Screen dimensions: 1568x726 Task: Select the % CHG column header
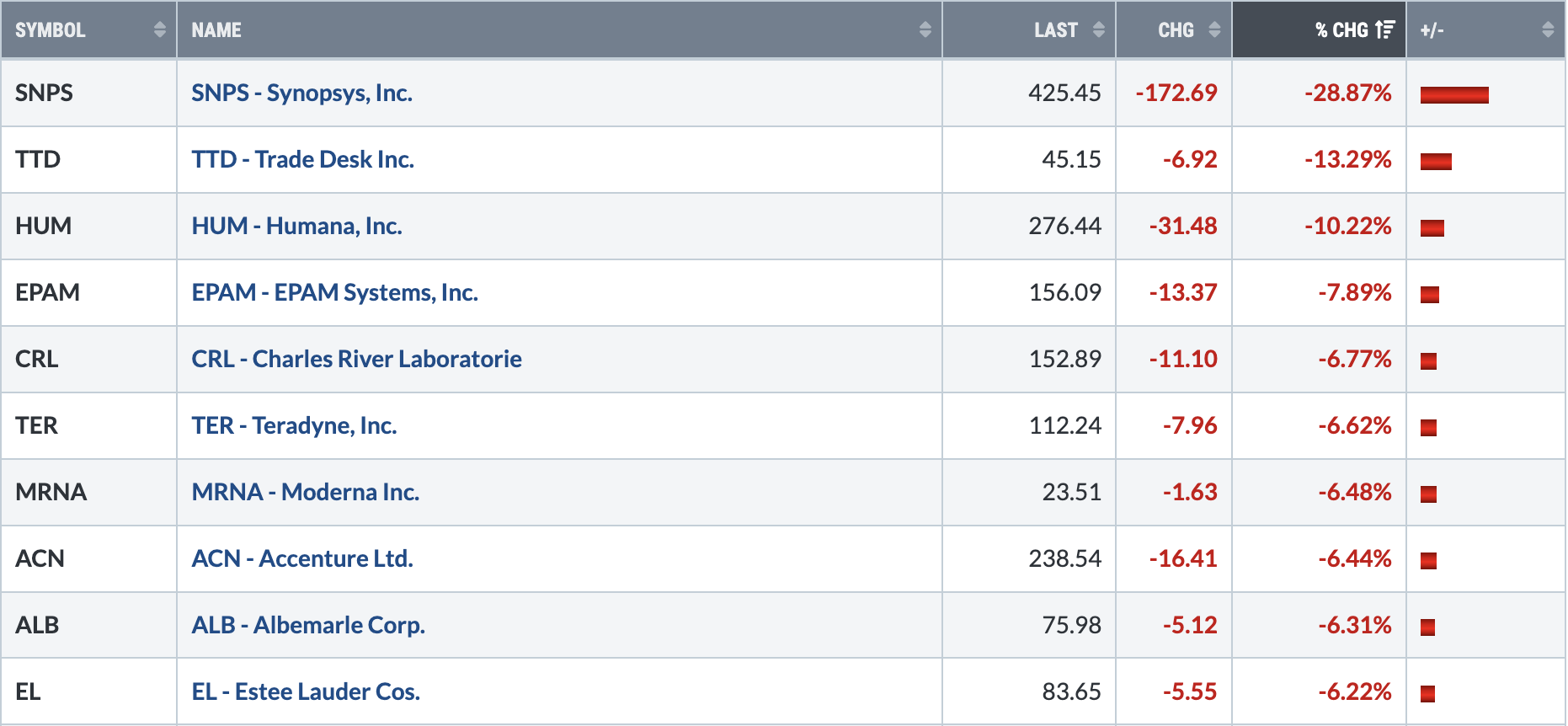[x=1319, y=30]
